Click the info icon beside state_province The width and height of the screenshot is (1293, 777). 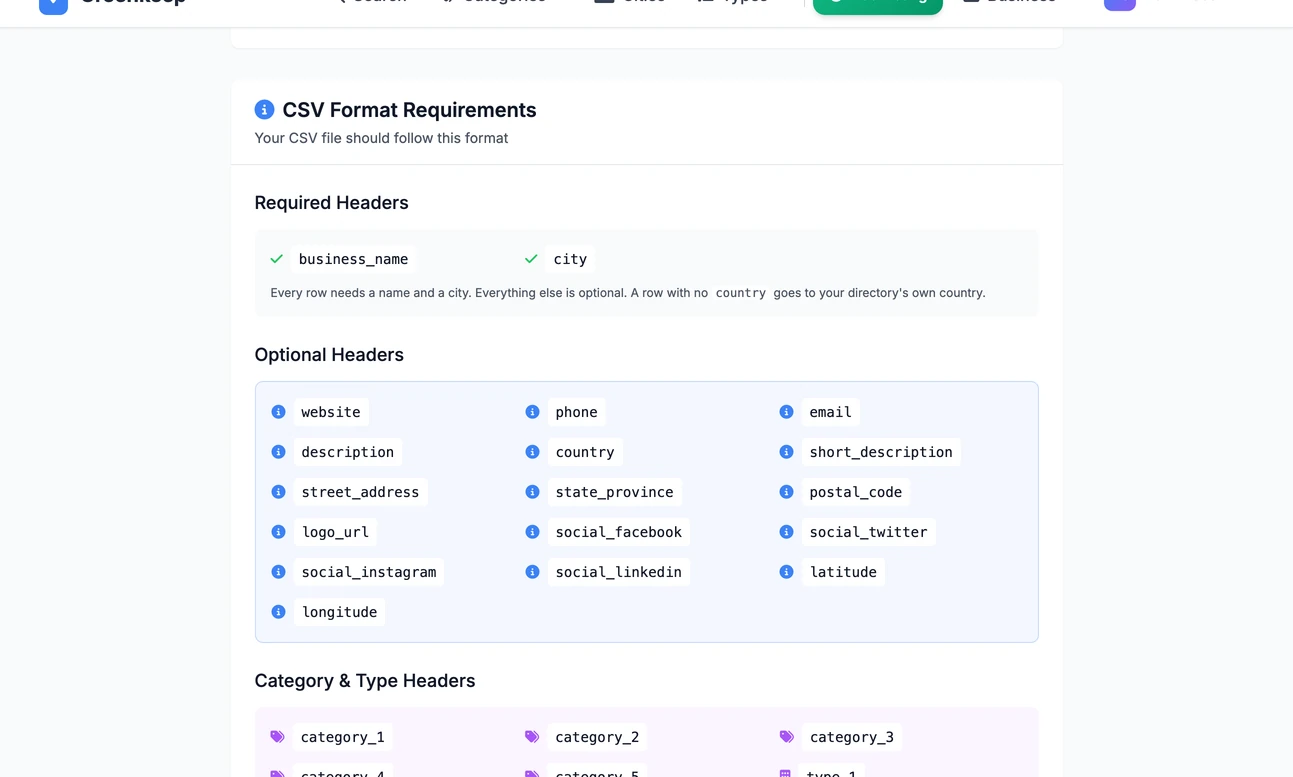[532, 492]
